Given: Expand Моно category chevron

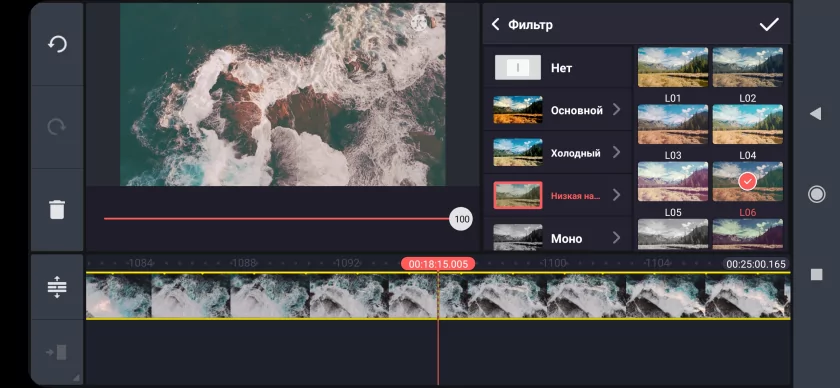Looking at the screenshot, I should click(x=617, y=237).
